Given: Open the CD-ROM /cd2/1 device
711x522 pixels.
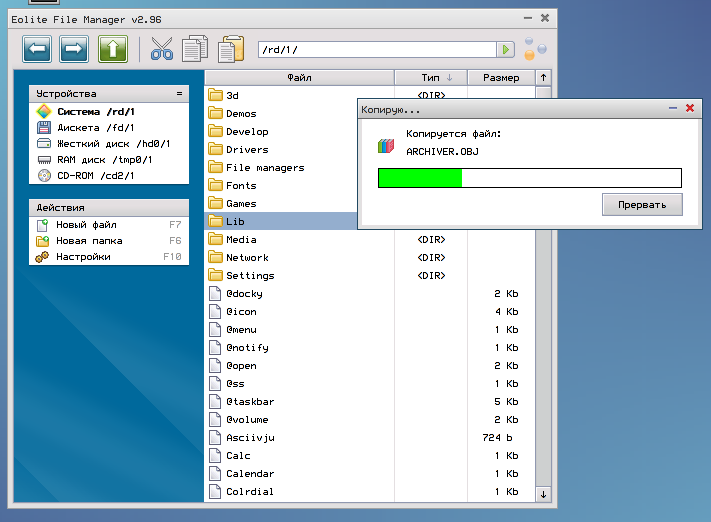Looking at the screenshot, I should (95, 176).
